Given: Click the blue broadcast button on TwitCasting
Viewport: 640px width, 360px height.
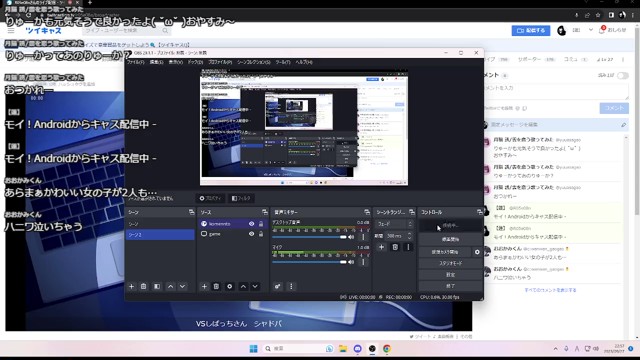Looking at the screenshot, I should click(531, 31).
